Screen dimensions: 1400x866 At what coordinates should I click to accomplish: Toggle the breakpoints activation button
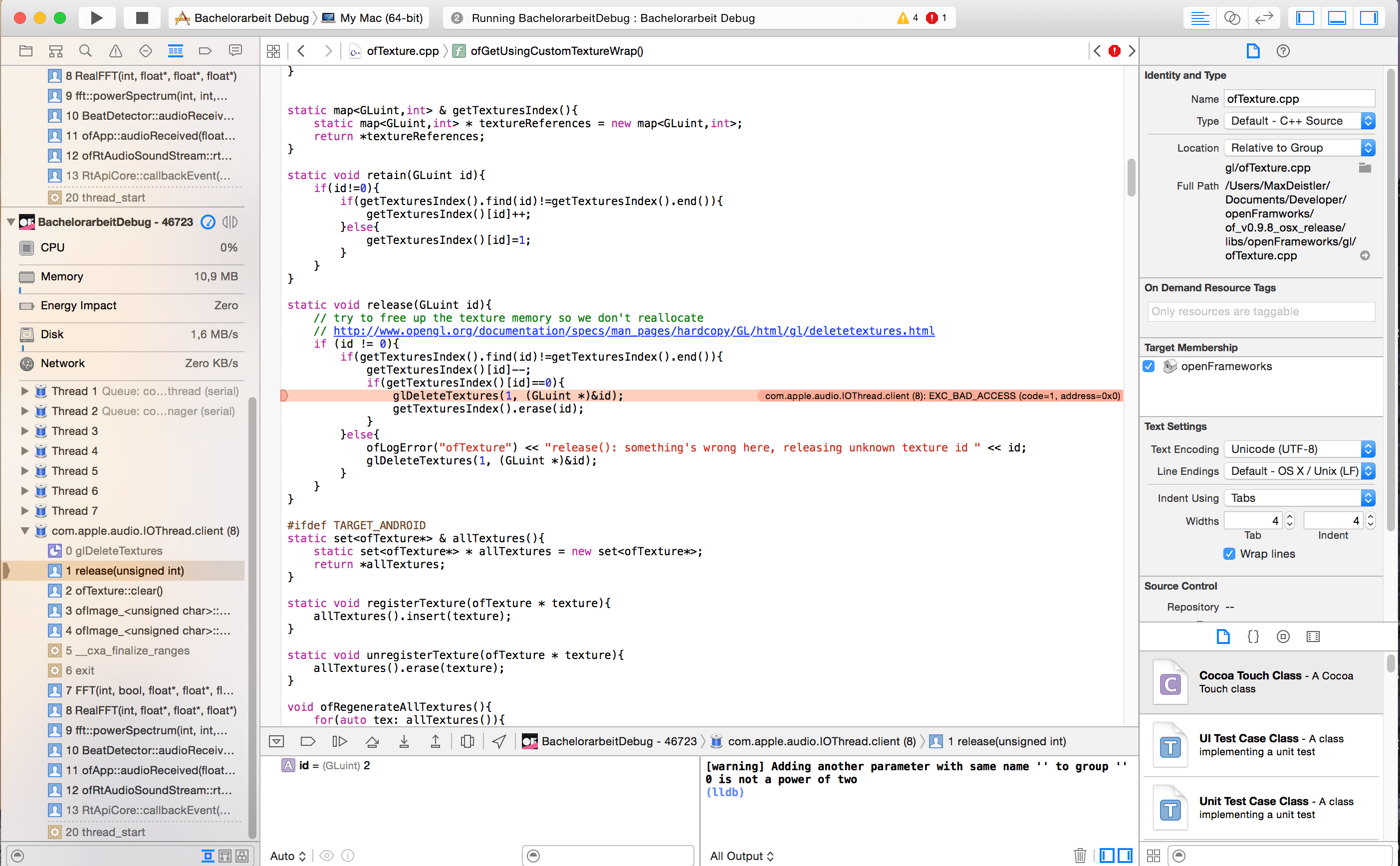point(308,742)
